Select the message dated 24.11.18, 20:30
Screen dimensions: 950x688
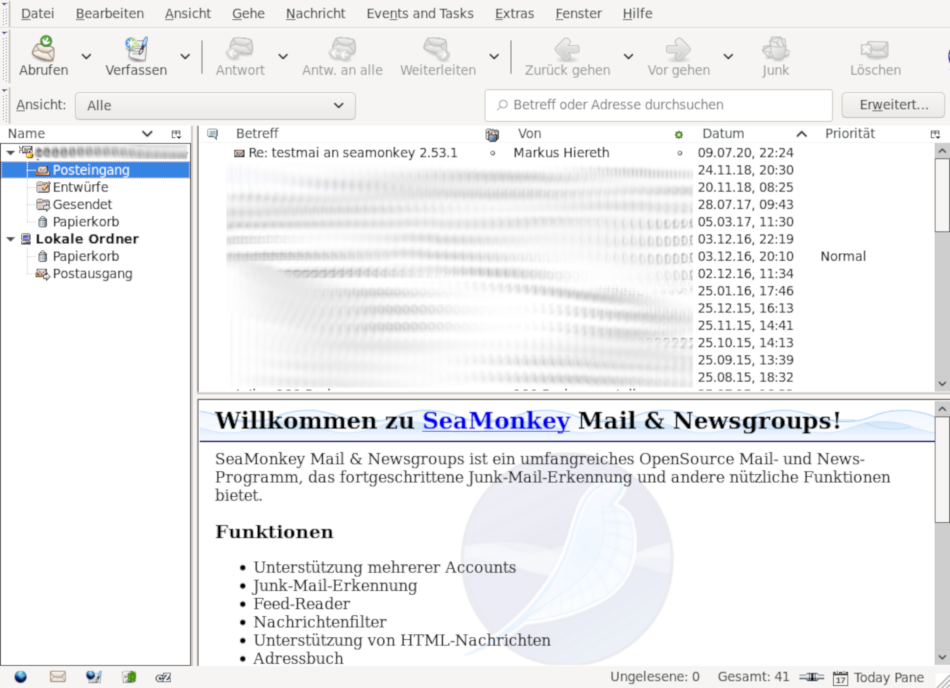(x=745, y=170)
